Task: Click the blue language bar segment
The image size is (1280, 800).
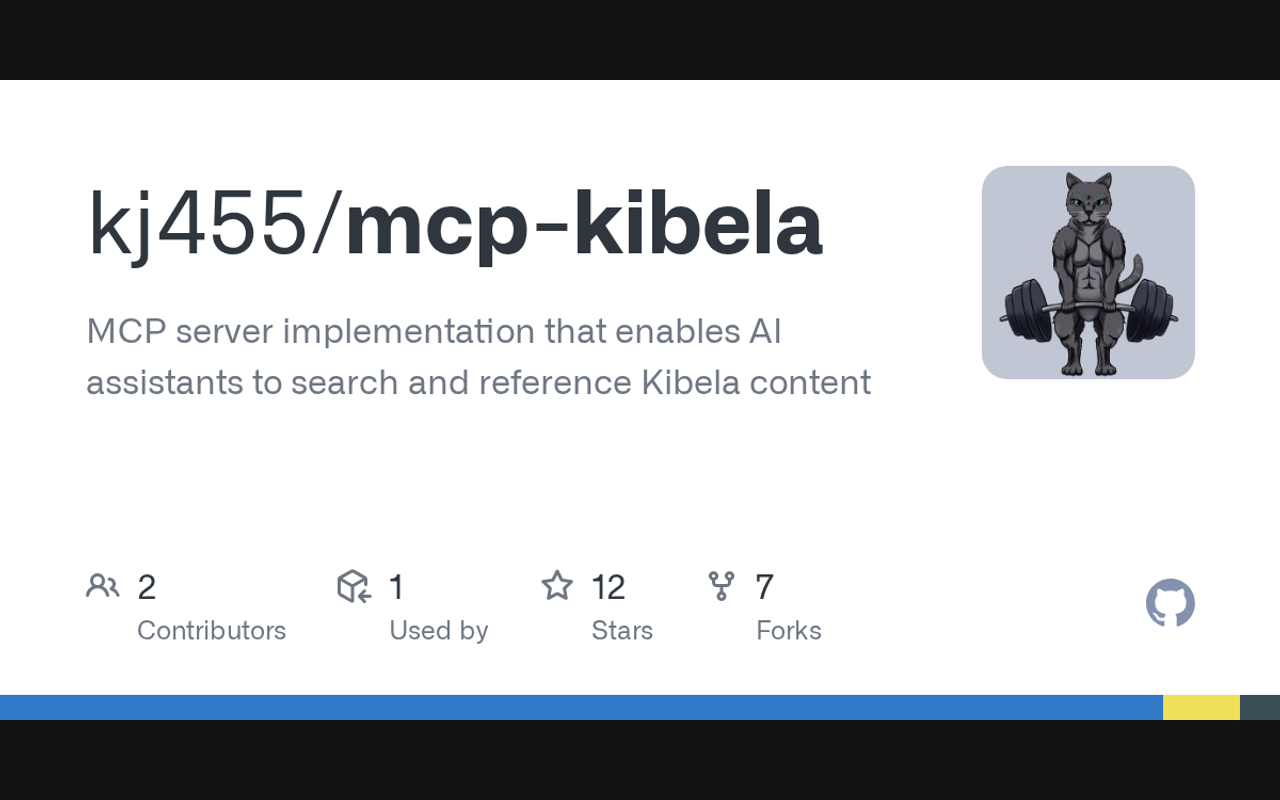Action: pos(580,707)
